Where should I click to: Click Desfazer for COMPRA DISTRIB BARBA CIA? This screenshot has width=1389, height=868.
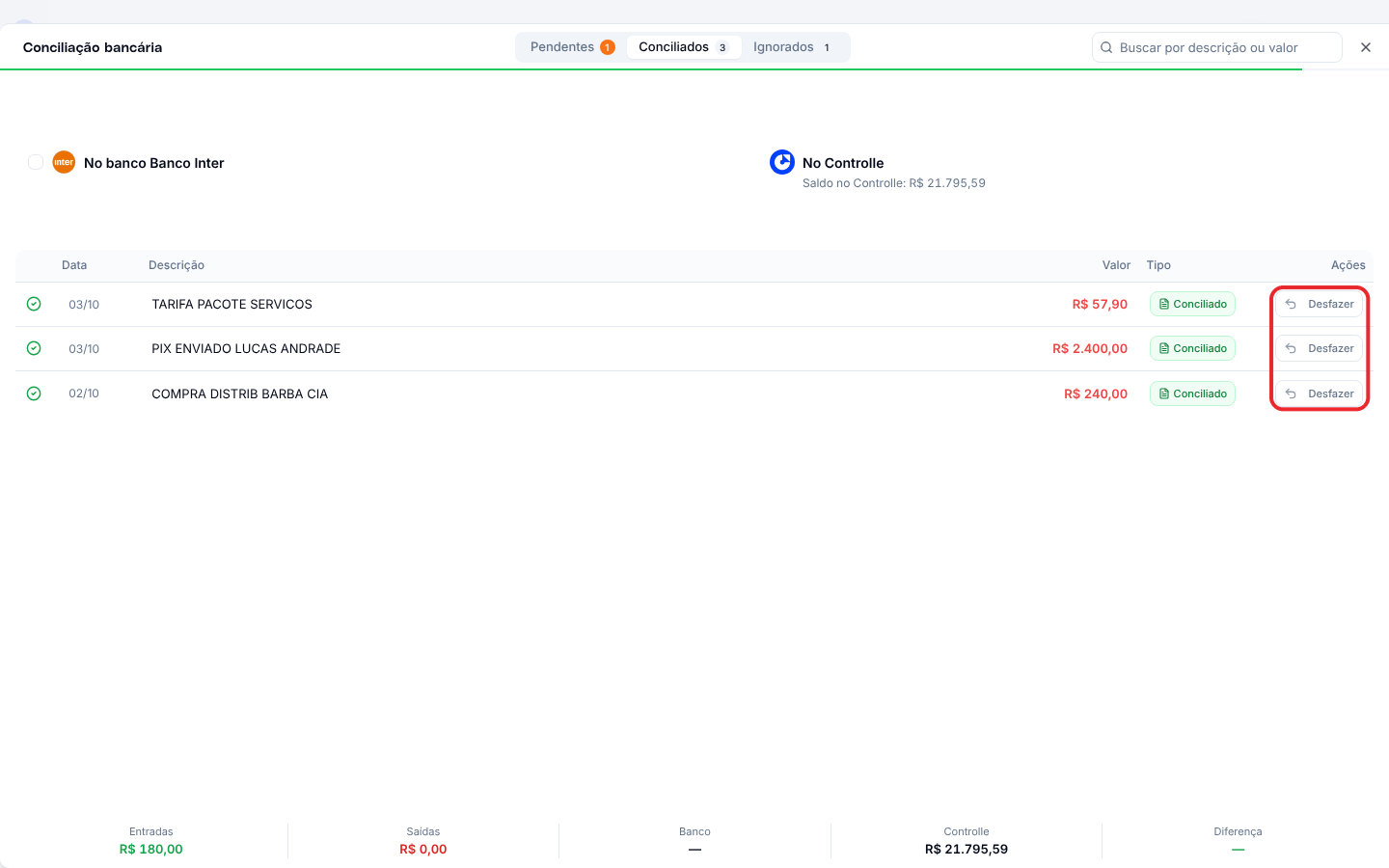pos(1319,393)
